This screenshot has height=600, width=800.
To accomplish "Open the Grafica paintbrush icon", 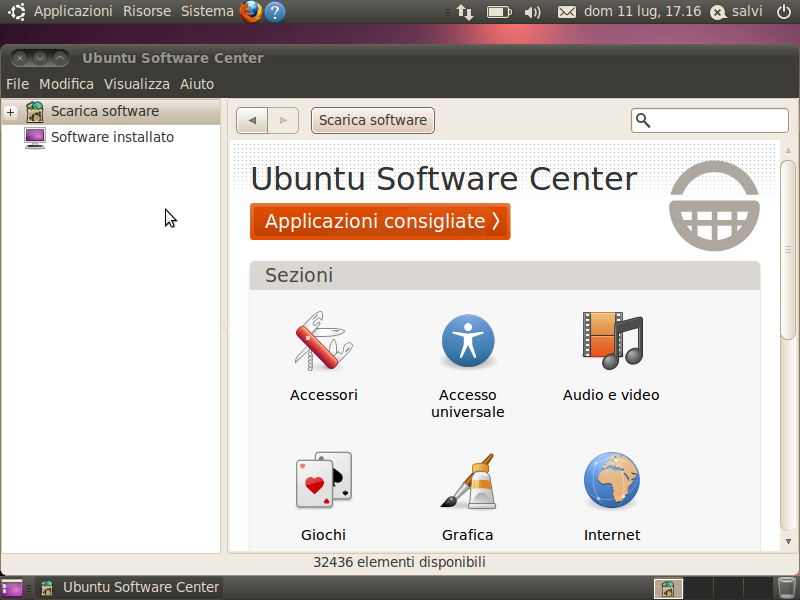I will point(468,481).
